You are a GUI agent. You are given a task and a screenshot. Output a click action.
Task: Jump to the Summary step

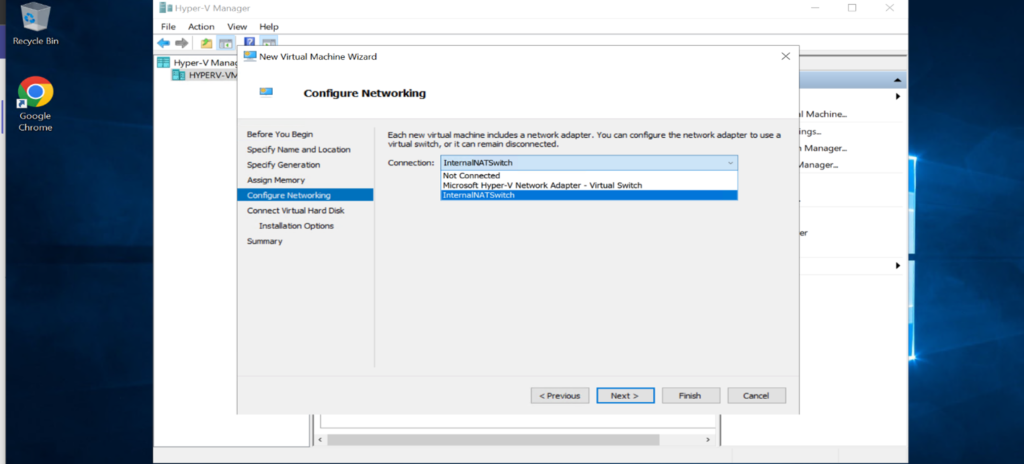264,241
